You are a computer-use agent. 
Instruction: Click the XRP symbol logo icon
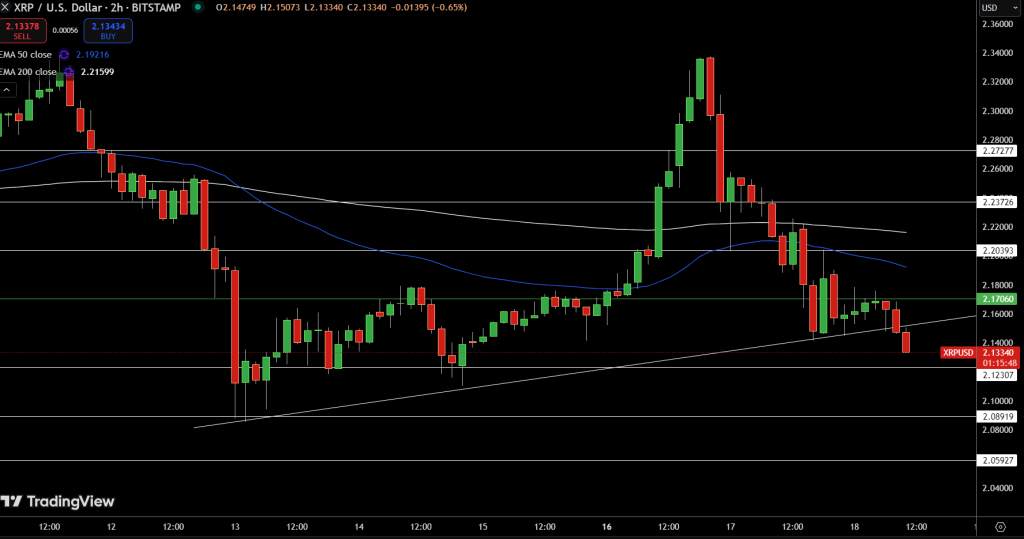click(x=5, y=7)
